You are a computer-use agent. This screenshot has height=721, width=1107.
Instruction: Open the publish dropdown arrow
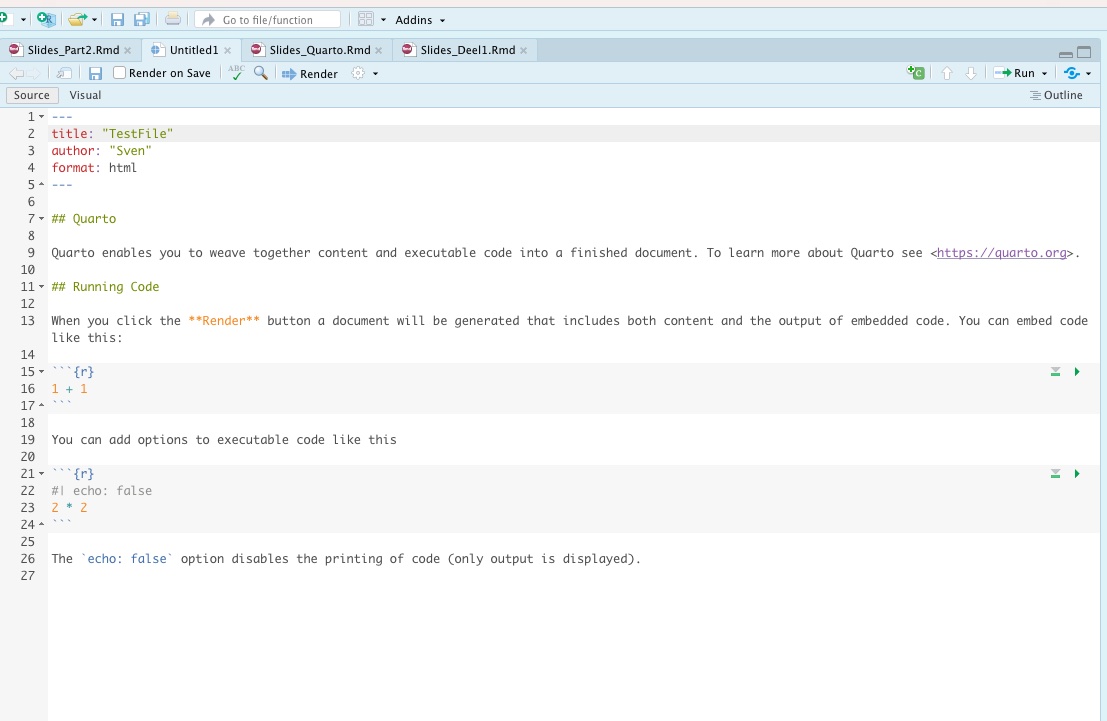[1089, 73]
